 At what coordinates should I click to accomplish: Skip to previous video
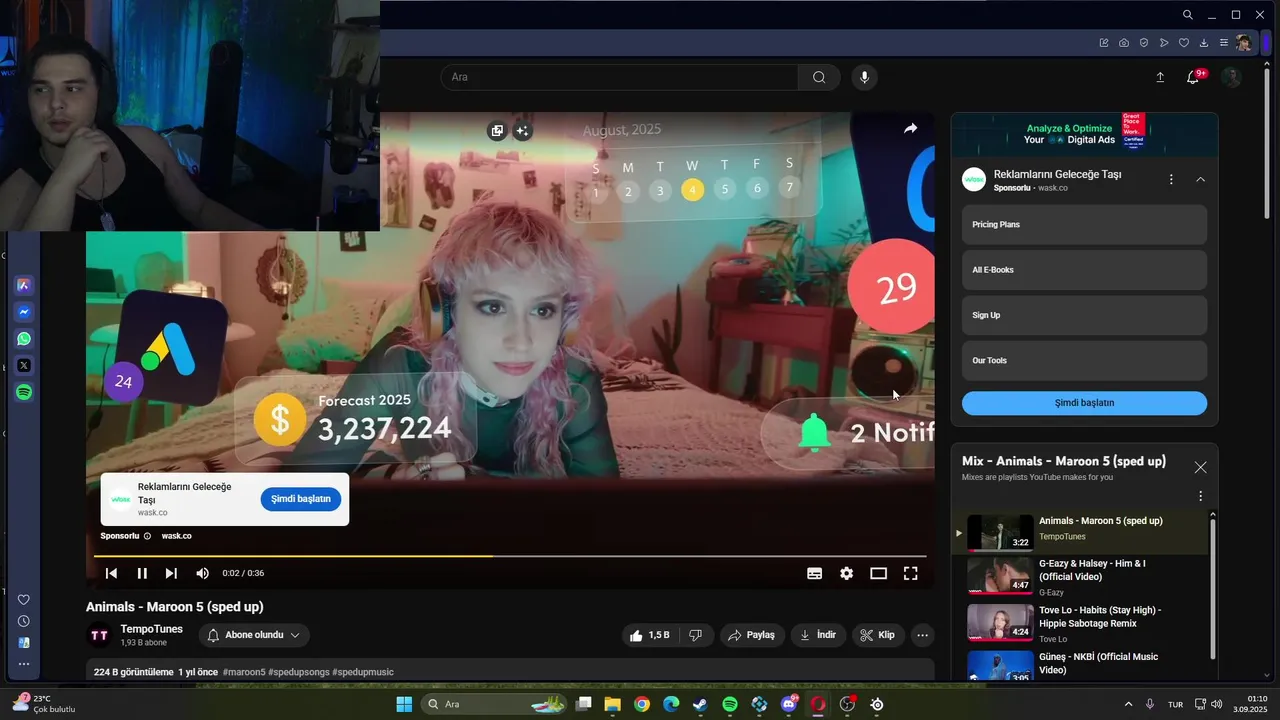click(112, 573)
